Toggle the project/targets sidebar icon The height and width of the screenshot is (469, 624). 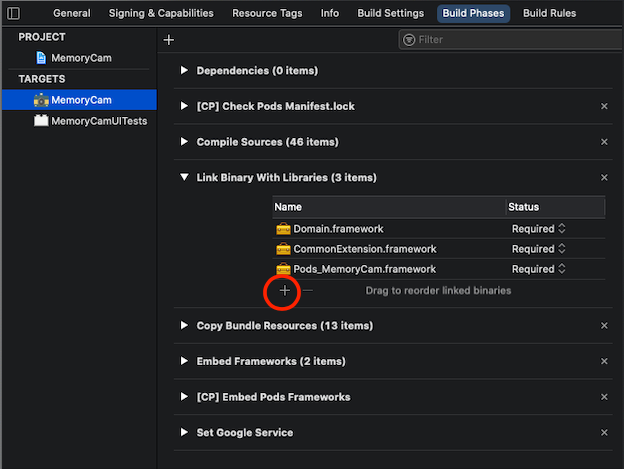pyautogui.click(x=14, y=13)
